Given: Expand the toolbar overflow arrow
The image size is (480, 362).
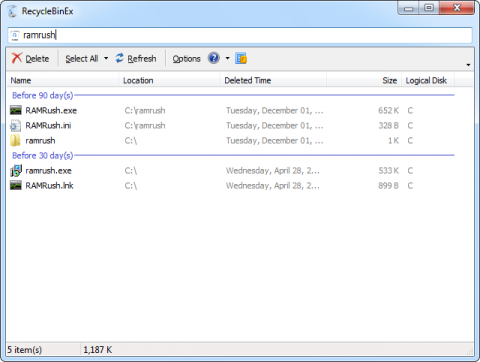Looking at the screenshot, I should coord(468,65).
